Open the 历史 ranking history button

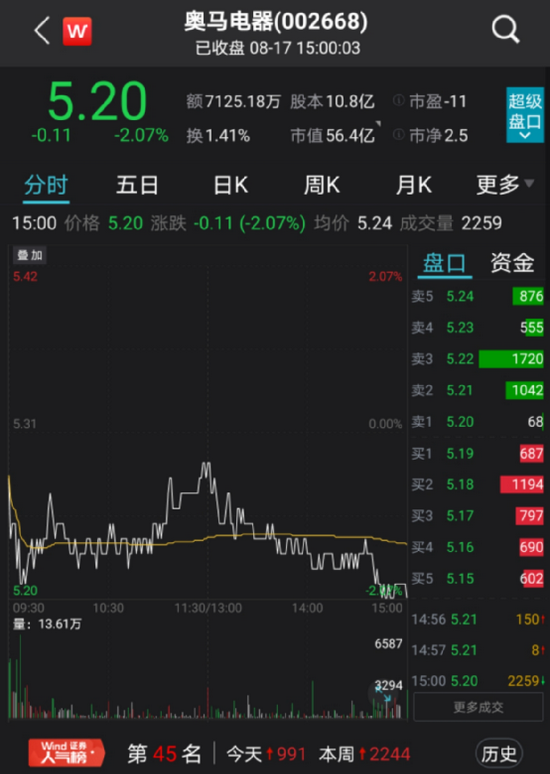(499, 754)
